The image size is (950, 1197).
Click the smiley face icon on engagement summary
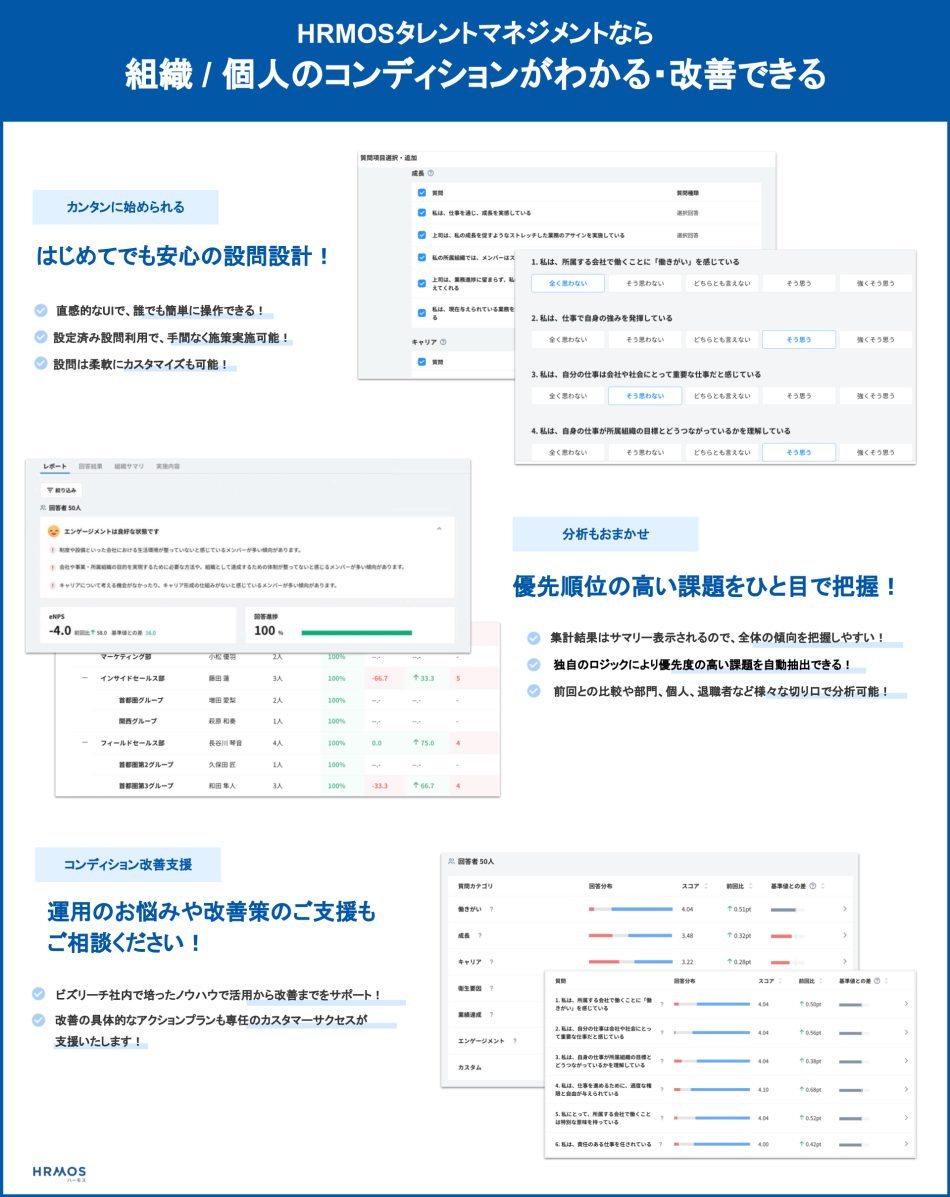pyautogui.click(x=53, y=531)
